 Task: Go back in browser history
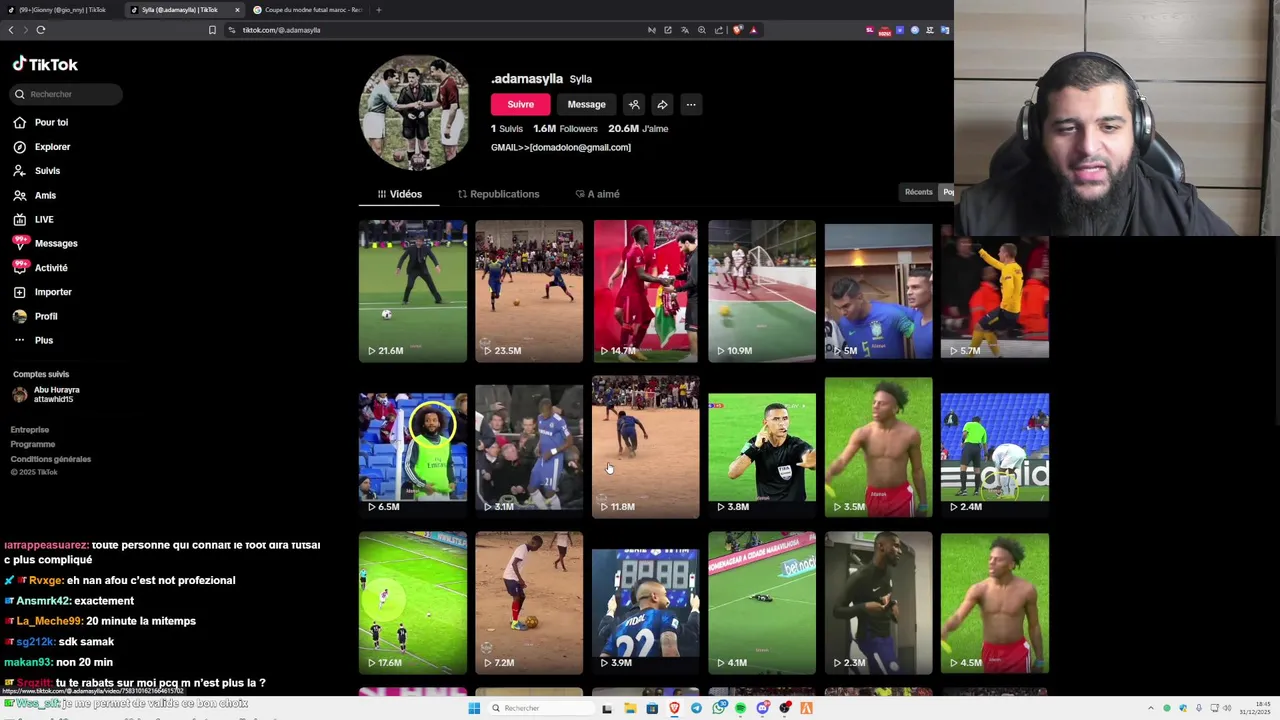click(x=11, y=30)
